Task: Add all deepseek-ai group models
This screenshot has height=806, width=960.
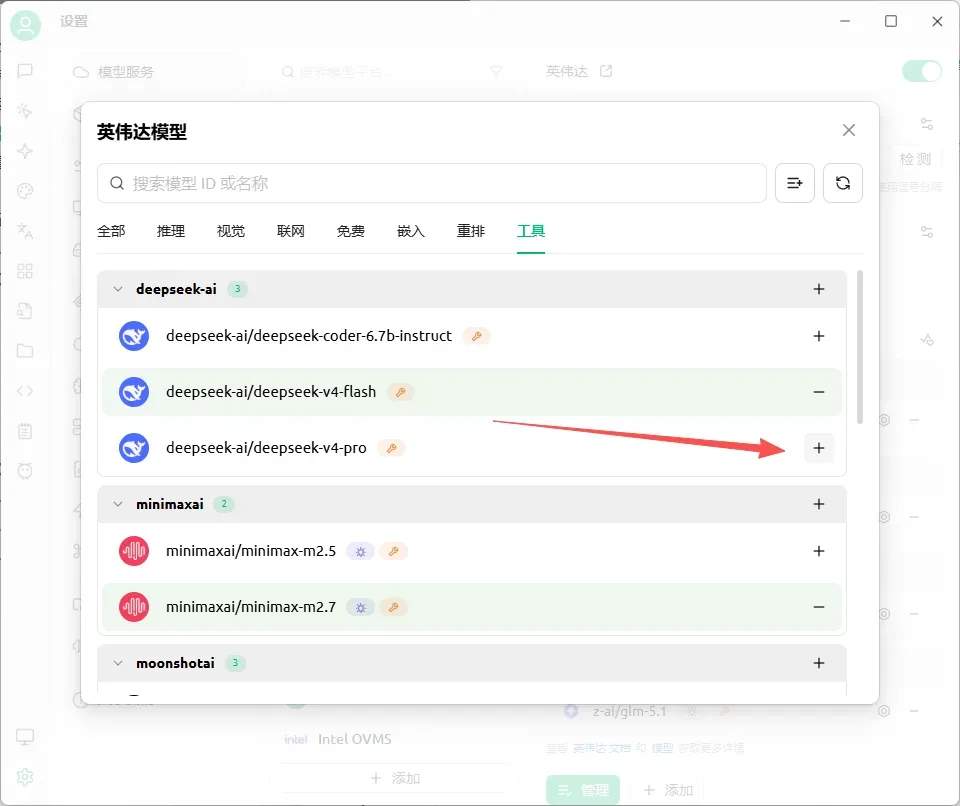Action: (819, 289)
